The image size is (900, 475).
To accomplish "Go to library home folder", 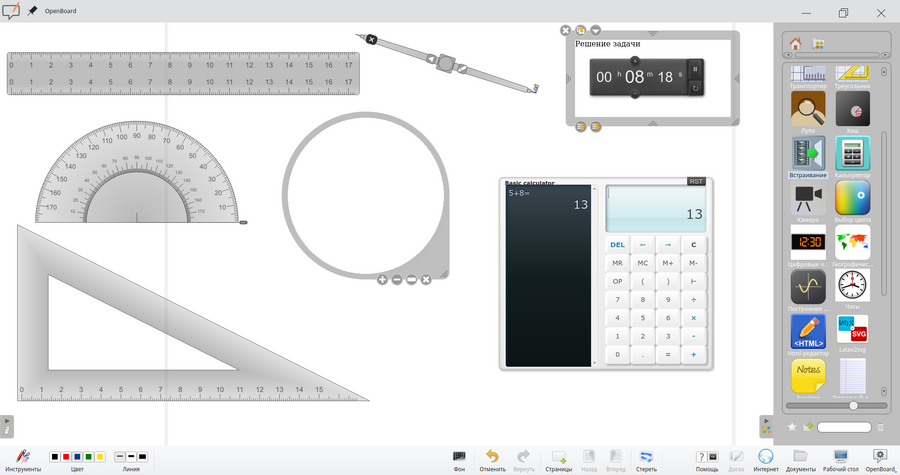I will pos(795,44).
